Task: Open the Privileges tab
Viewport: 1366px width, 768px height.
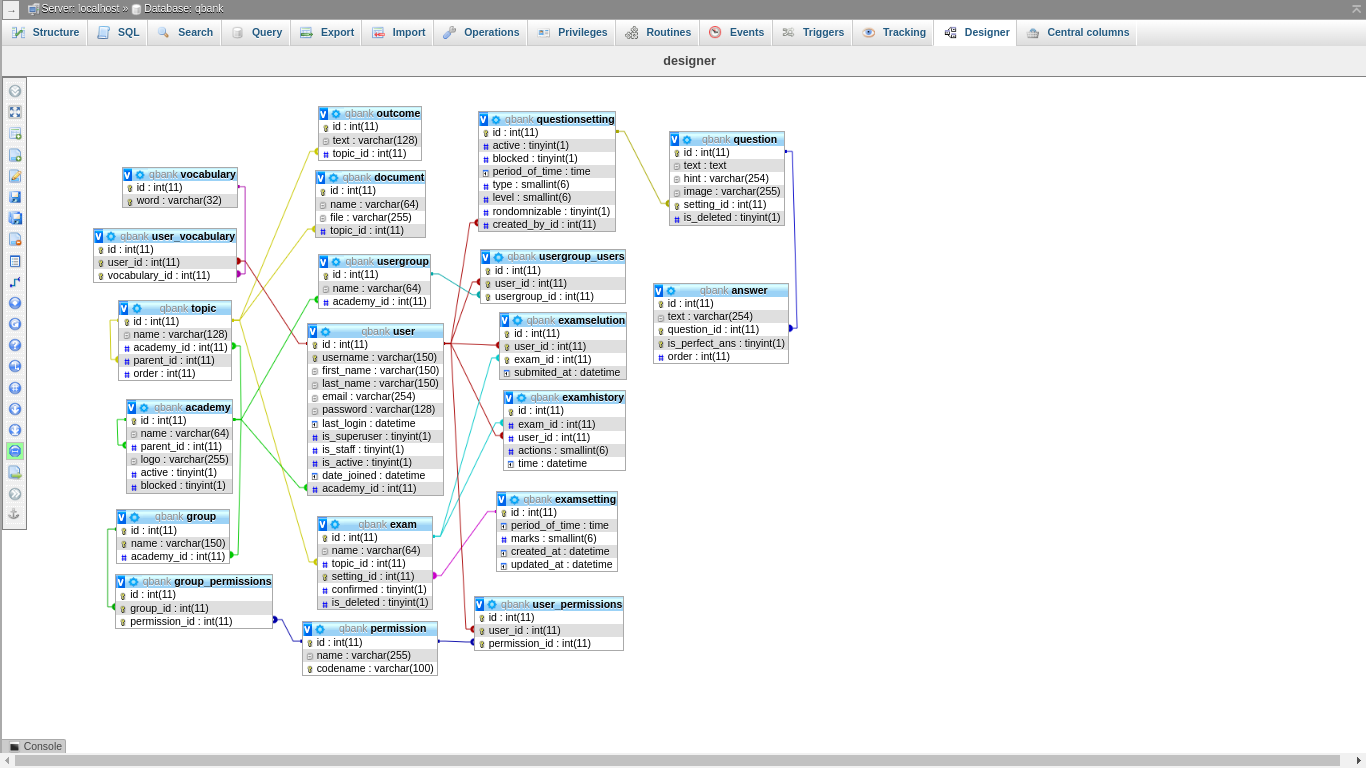Action: click(x=572, y=32)
